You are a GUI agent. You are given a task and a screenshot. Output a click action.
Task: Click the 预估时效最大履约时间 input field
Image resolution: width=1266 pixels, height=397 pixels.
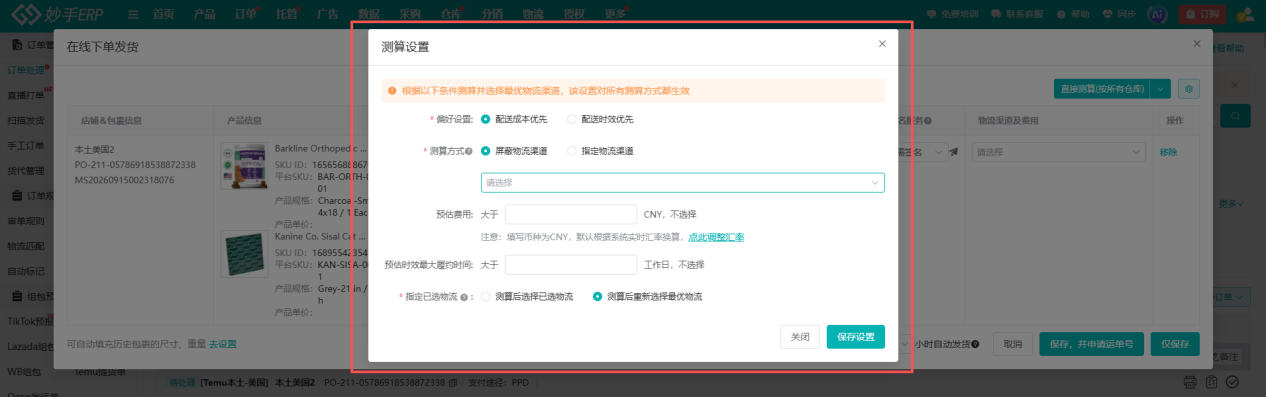pyautogui.click(x=571, y=265)
